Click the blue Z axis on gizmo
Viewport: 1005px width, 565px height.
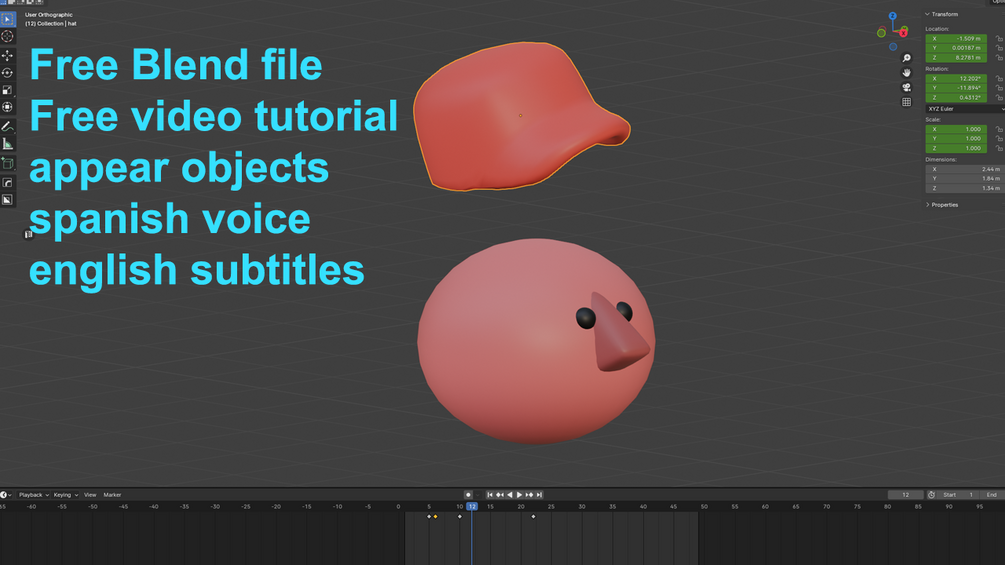(x=892, y=16)
